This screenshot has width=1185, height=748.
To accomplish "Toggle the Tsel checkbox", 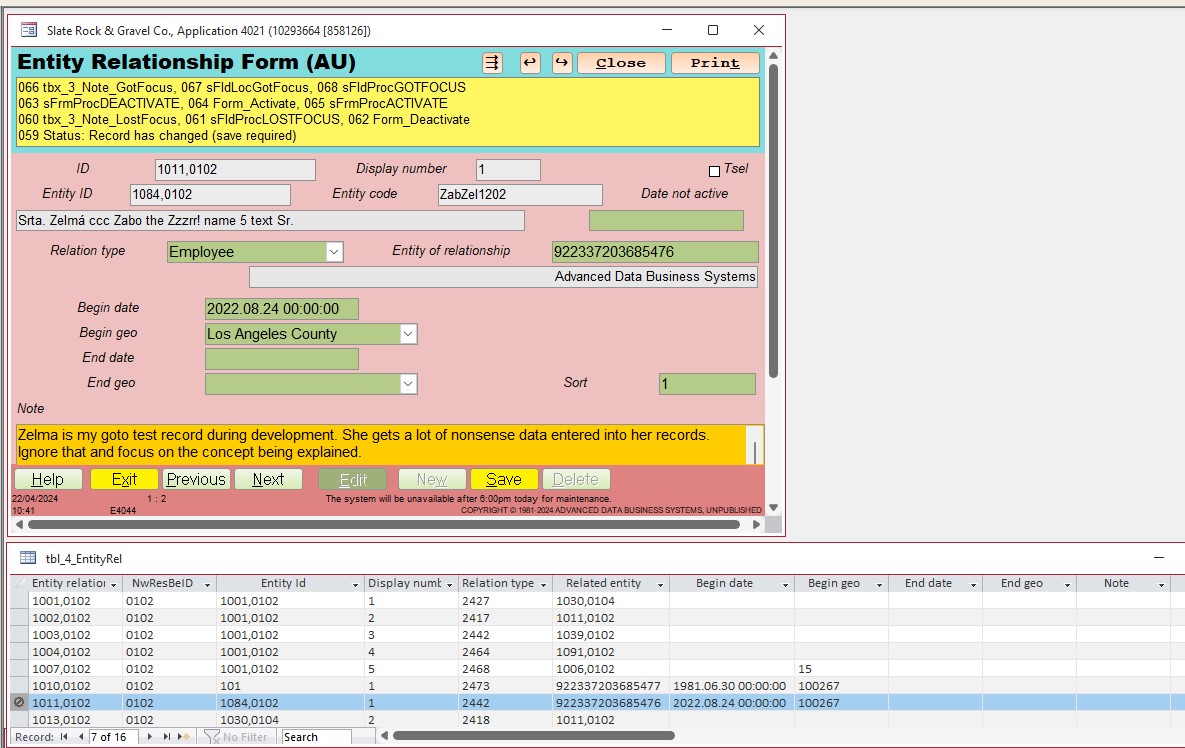I will [x=714, y=171].
